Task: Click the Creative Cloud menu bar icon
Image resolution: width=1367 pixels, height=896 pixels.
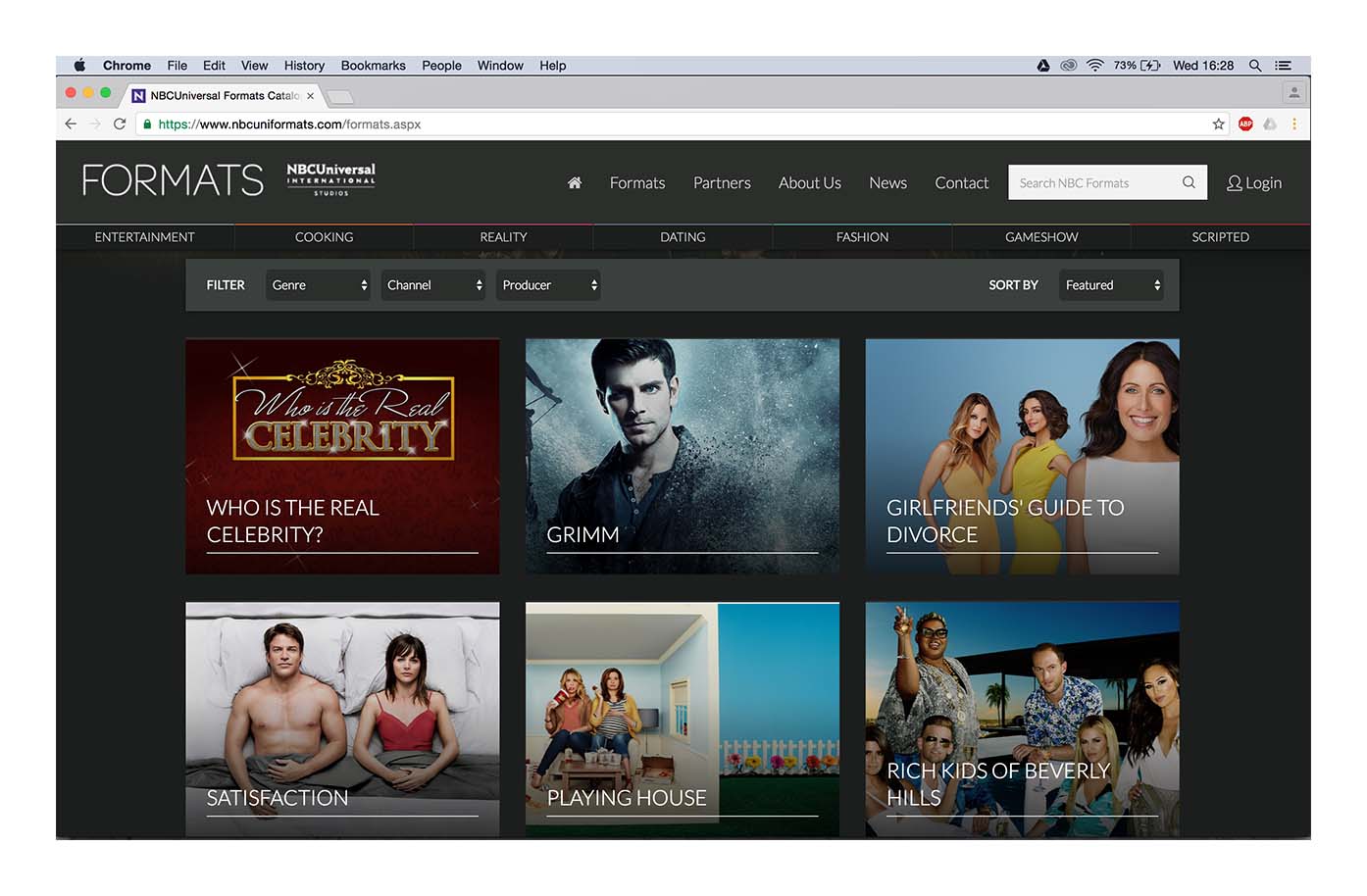Action: click(1069, 66)
